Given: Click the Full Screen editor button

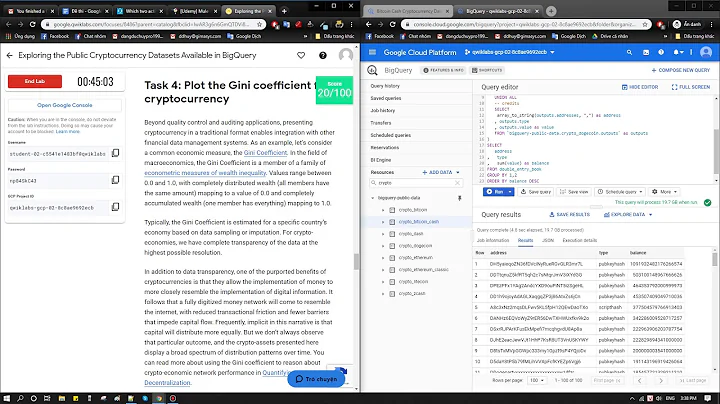Looking at the screenshot, I should tap(691, 87).
